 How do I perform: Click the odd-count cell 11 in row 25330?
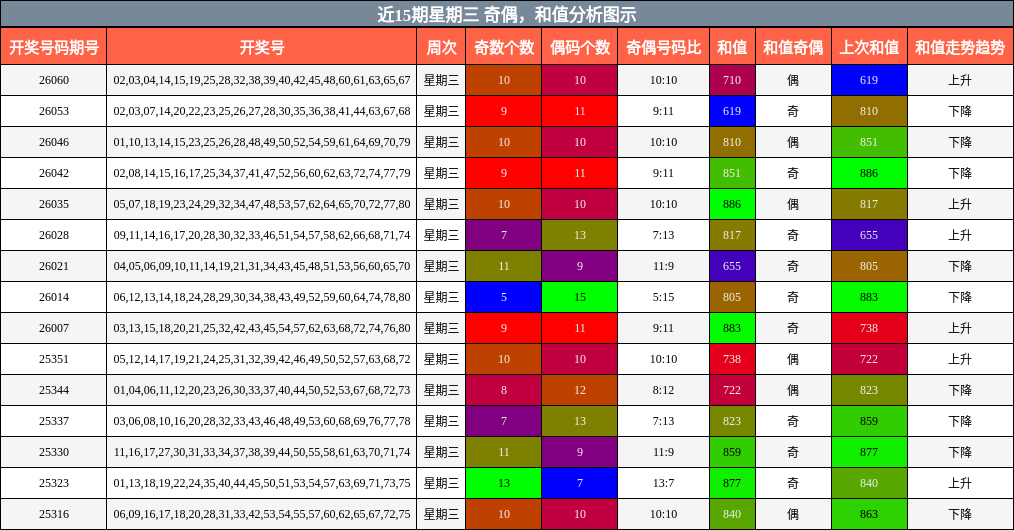(504, 452)
